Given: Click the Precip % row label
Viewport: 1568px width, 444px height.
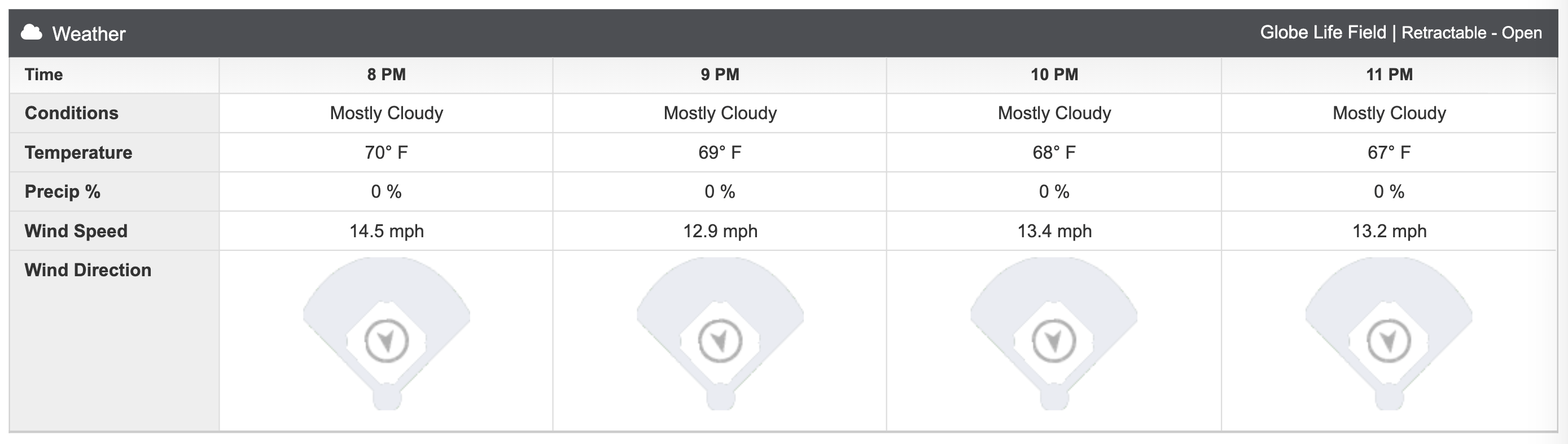Looking at the screenshot, I should coord(62,192).
